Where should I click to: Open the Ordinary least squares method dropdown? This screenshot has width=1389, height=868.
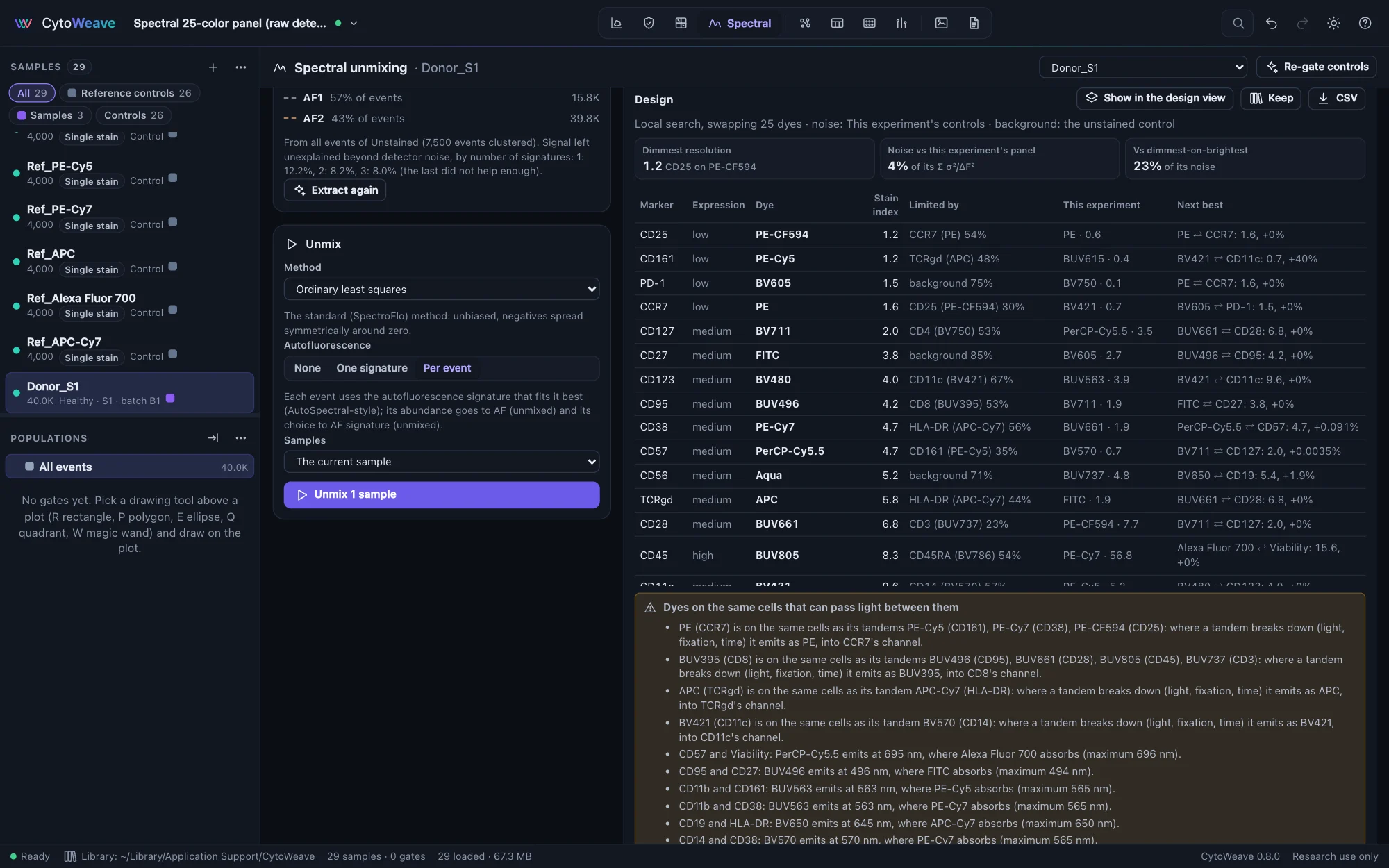[x=442, y=290]
